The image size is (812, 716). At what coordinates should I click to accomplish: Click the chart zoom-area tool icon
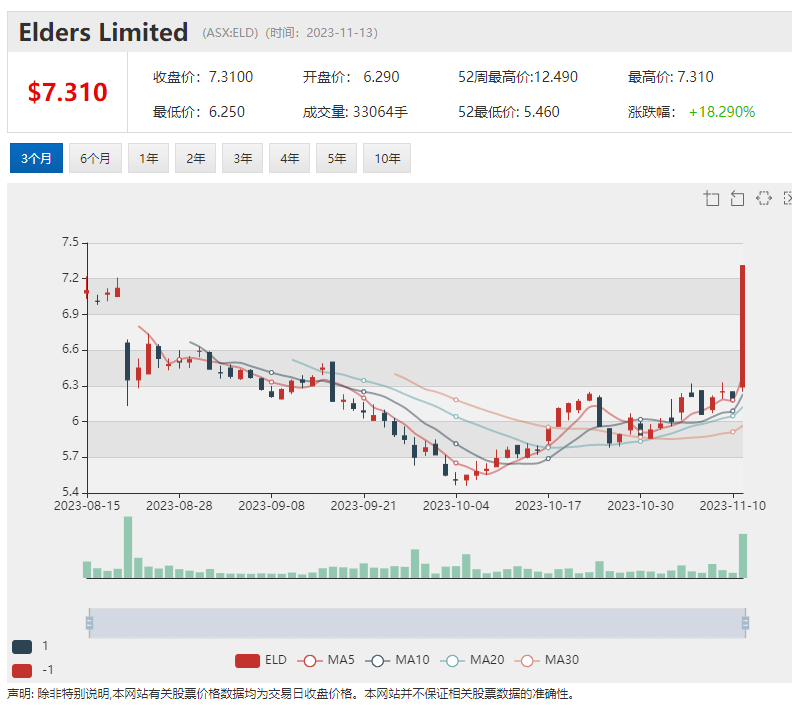click(x=712, y=198)
